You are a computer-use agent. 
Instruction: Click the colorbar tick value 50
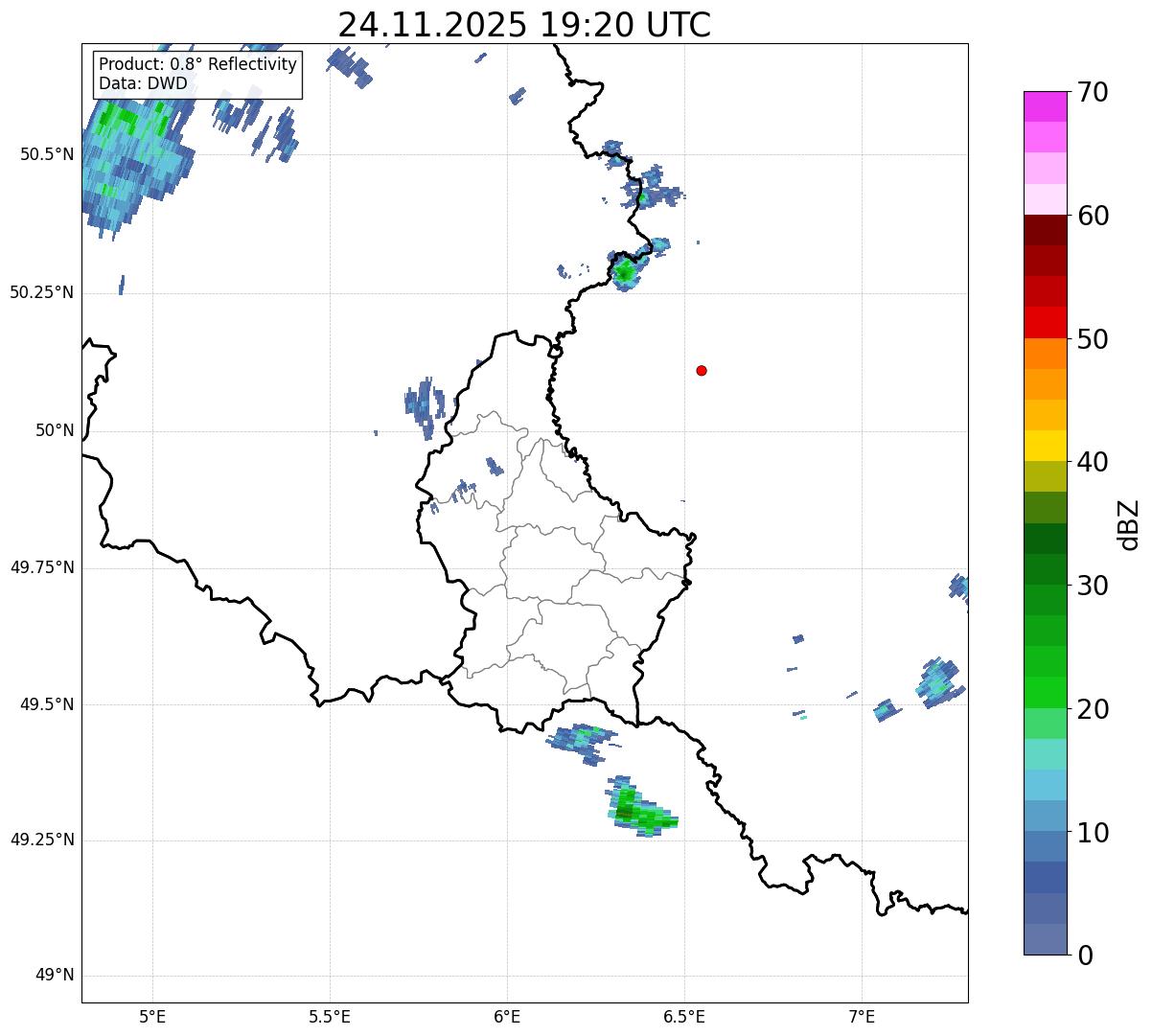[1094, 339]
